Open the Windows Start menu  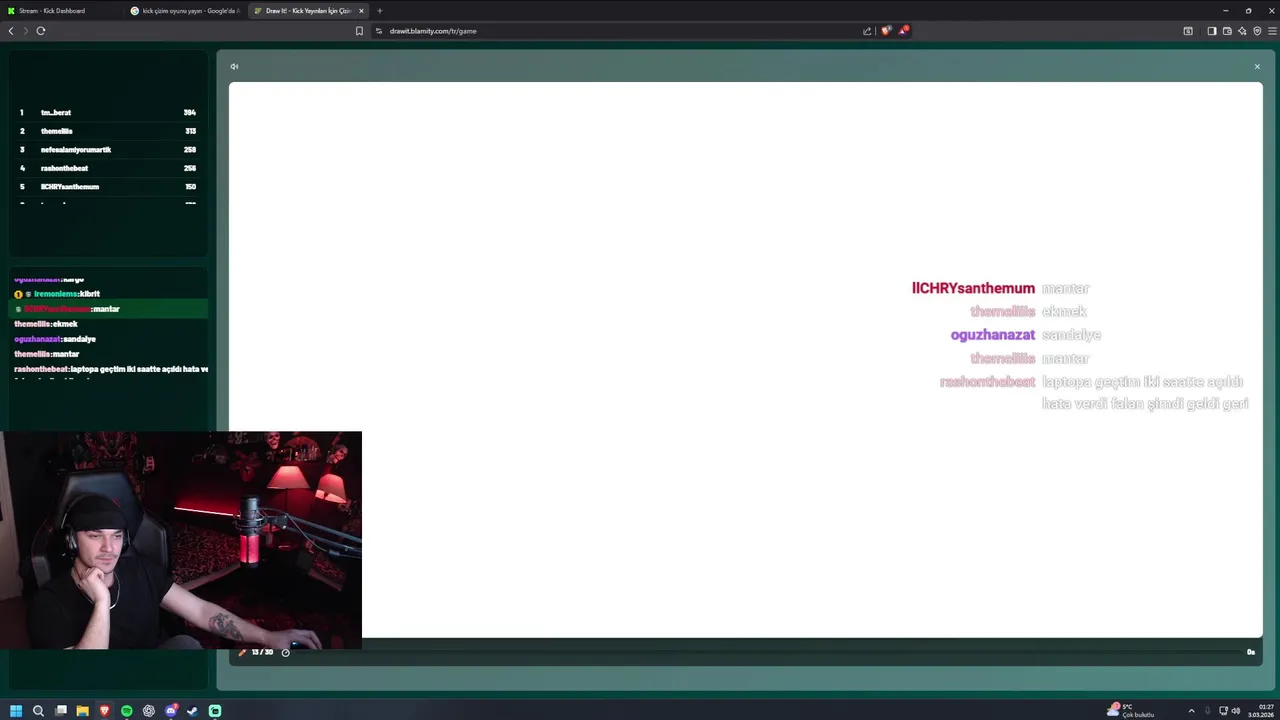point(16,711)
